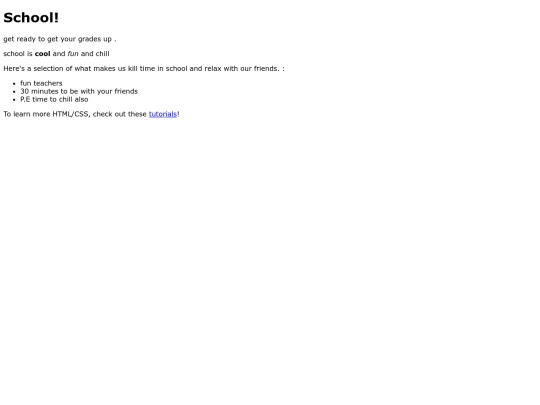This screenshot has width=540, height=405.
Task: Click the bullet before 30 minutes
Action: (x=14, y=92)
